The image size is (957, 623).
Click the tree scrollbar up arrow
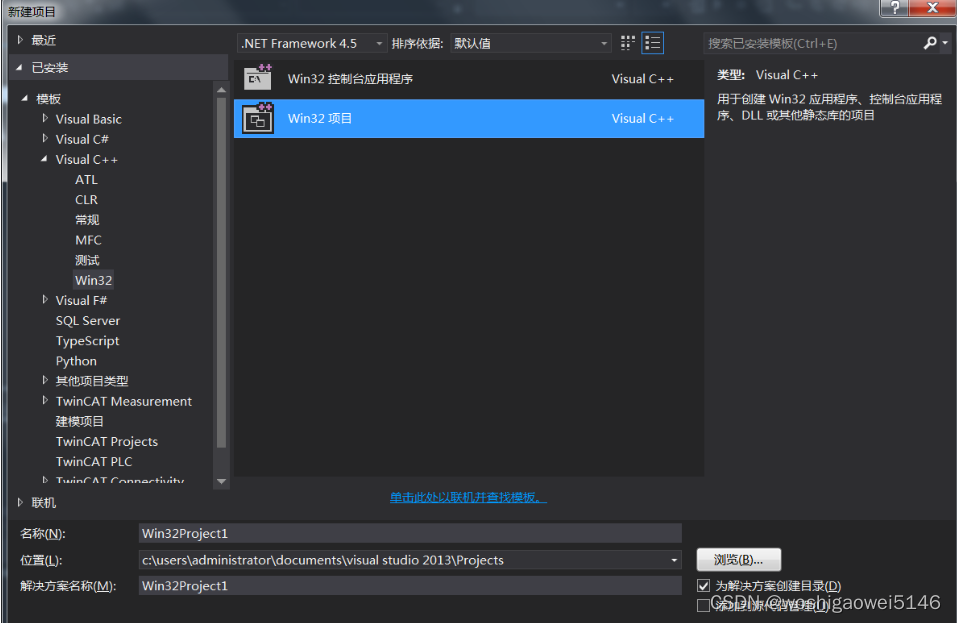(x=222, y=90)
